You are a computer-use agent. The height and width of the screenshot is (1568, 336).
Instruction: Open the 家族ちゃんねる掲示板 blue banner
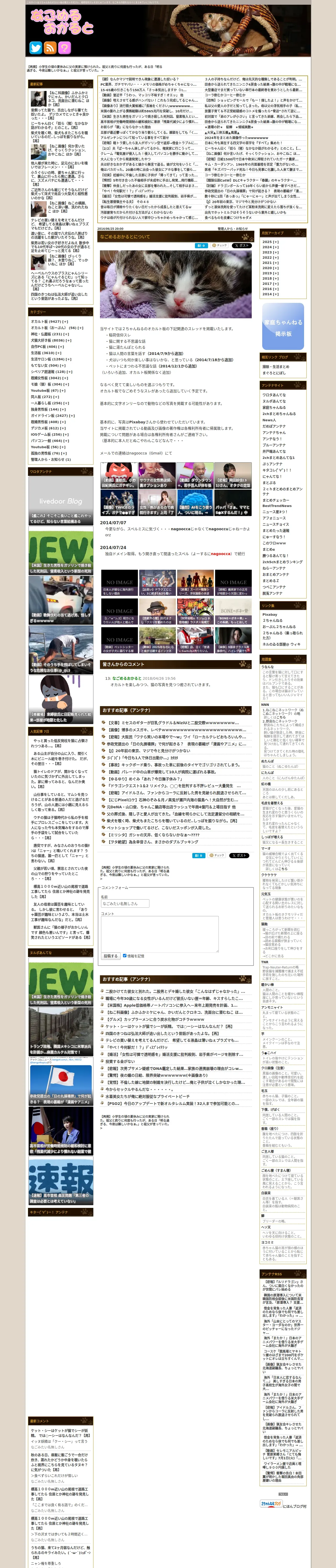click(283, 326)
